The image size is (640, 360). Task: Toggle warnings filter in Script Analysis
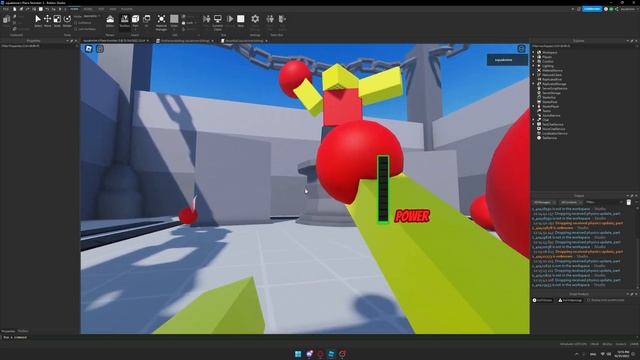[x=570, y=300]
